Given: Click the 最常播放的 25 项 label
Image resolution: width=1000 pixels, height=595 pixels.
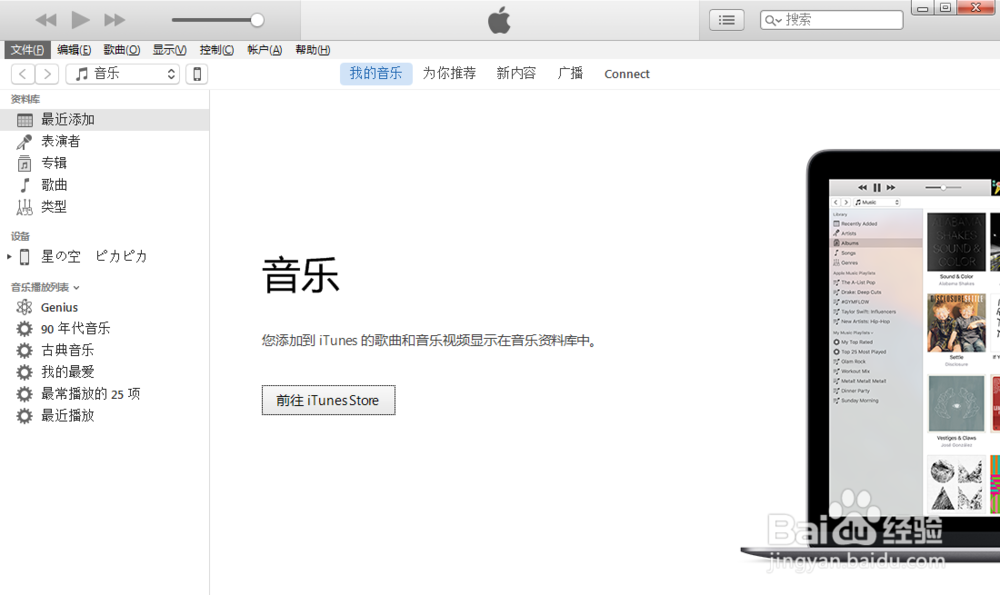Looking at the screenshot, I should [x=91, y=394].
